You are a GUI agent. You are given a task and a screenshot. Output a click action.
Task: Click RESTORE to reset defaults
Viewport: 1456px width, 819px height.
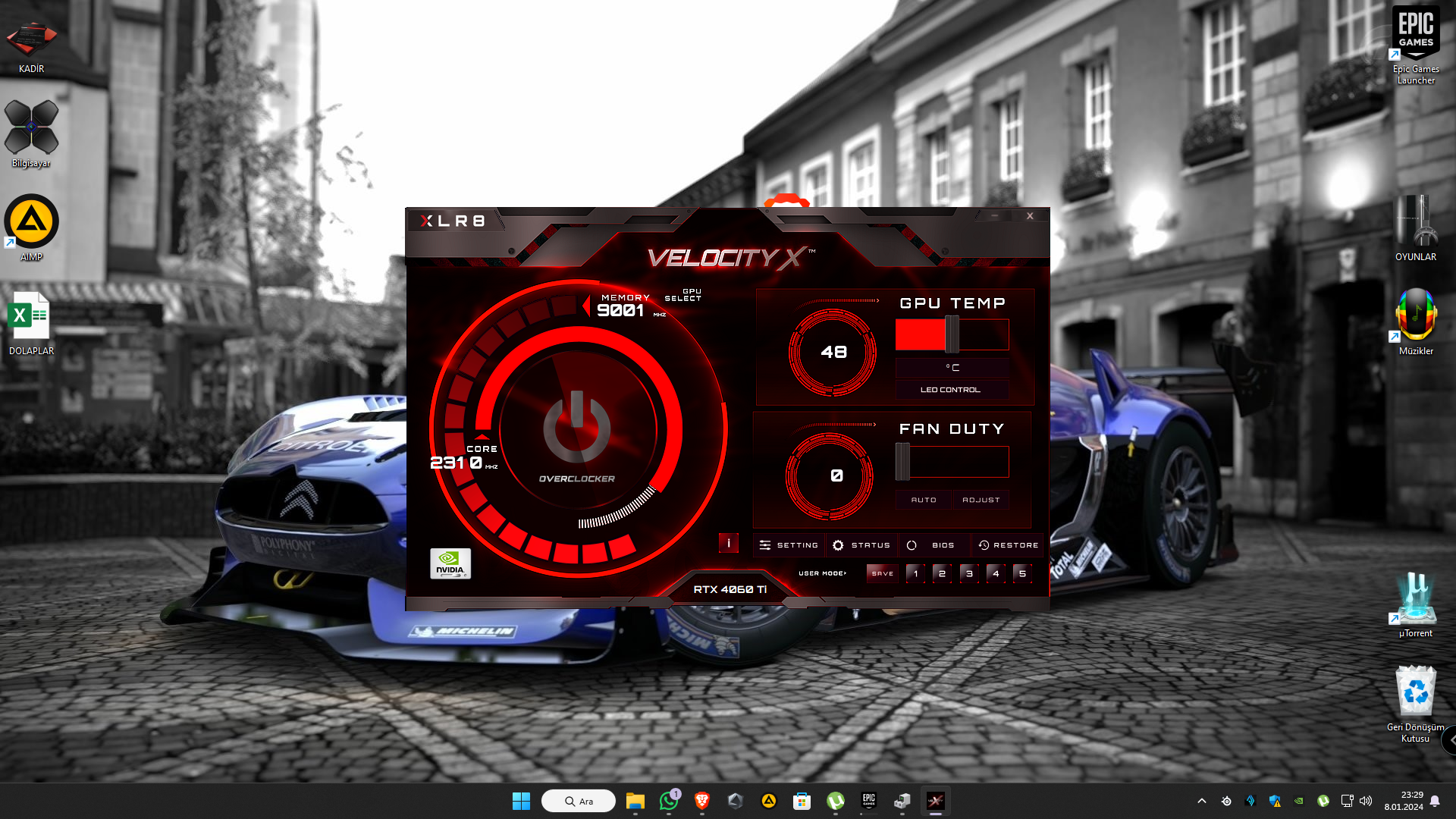(x=1008, y=545)
